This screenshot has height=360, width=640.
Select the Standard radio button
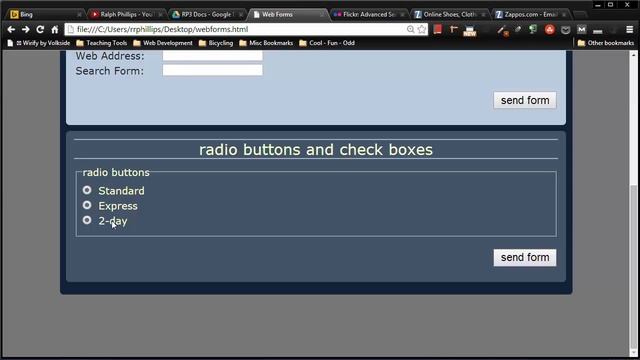click(x=87, y=190)
